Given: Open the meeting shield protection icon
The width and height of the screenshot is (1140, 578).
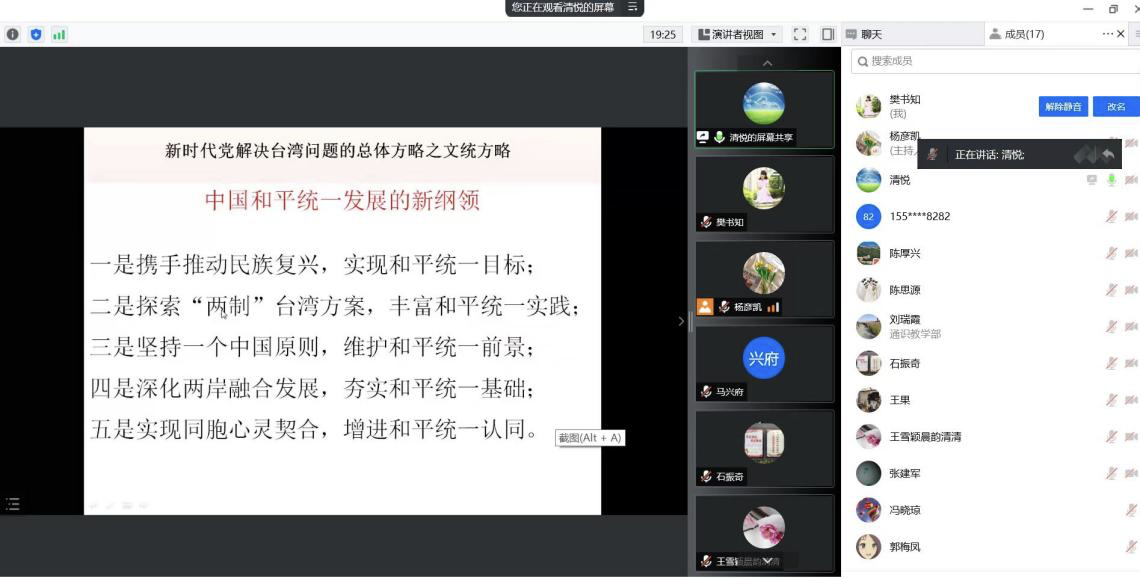Looking at the screenshot, I should pos(36,33).
